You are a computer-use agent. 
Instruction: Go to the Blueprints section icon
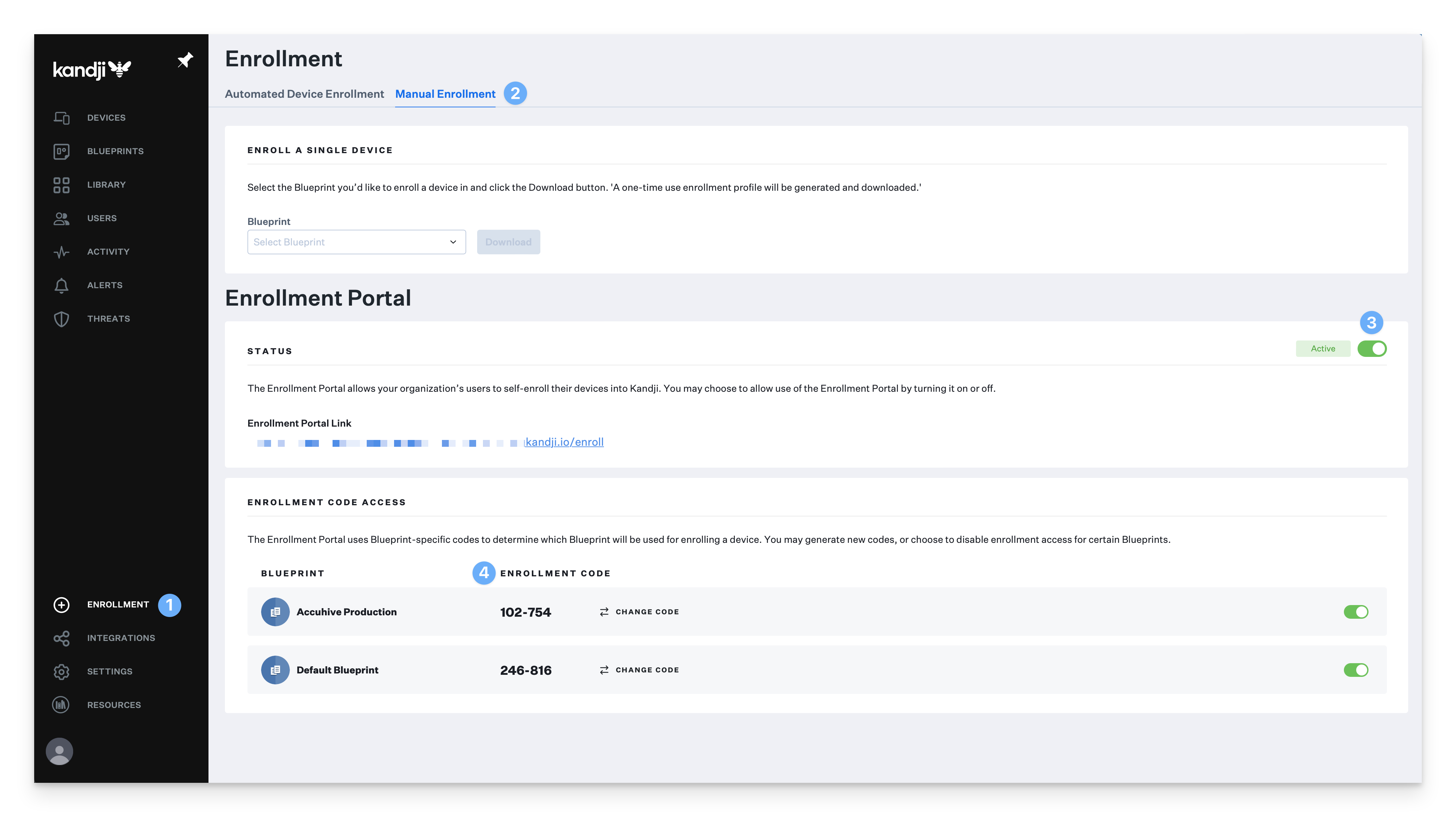62,151
